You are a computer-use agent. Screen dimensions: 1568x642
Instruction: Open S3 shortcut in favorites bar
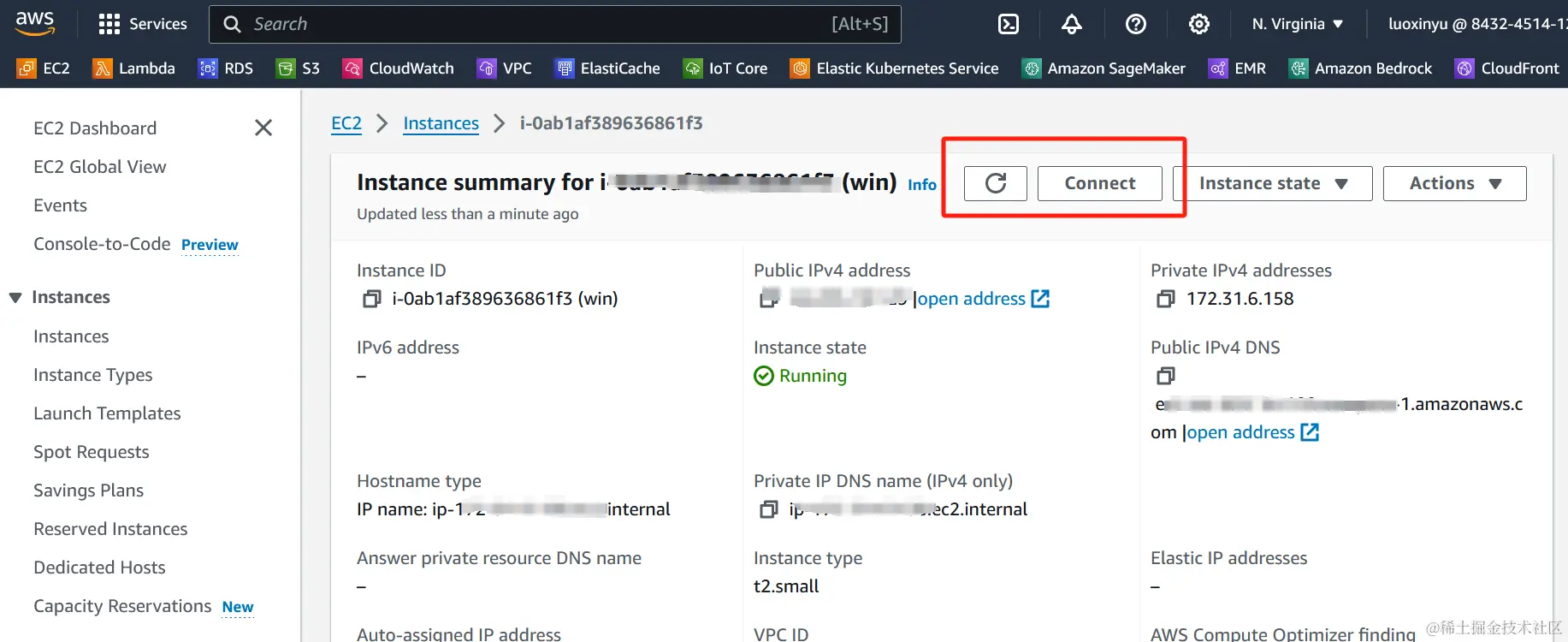[x=298, y=68]
